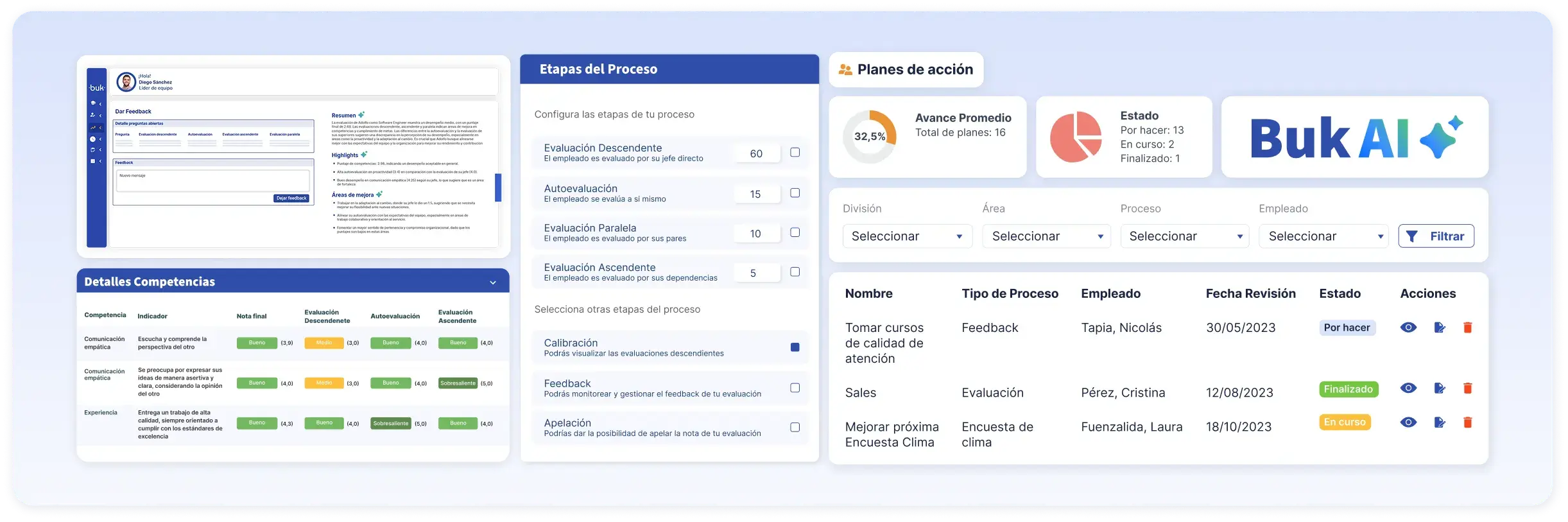1568x522 pixels.
Task: Click the Sobresaliente rating in Experiencia row
Action: pos(391,424)
